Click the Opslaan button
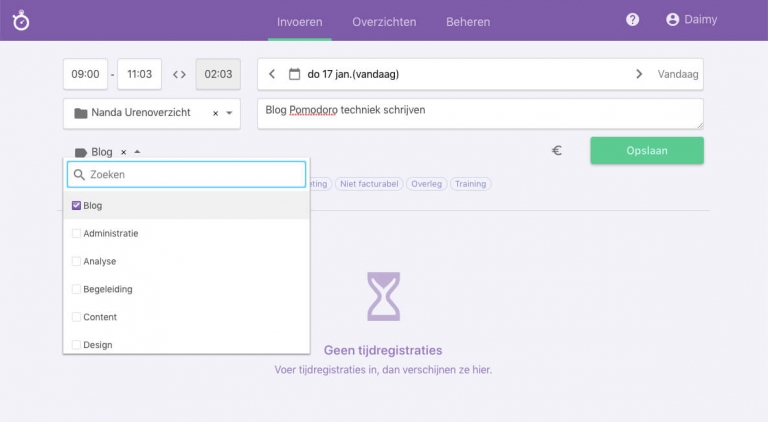 pos(647,150)
